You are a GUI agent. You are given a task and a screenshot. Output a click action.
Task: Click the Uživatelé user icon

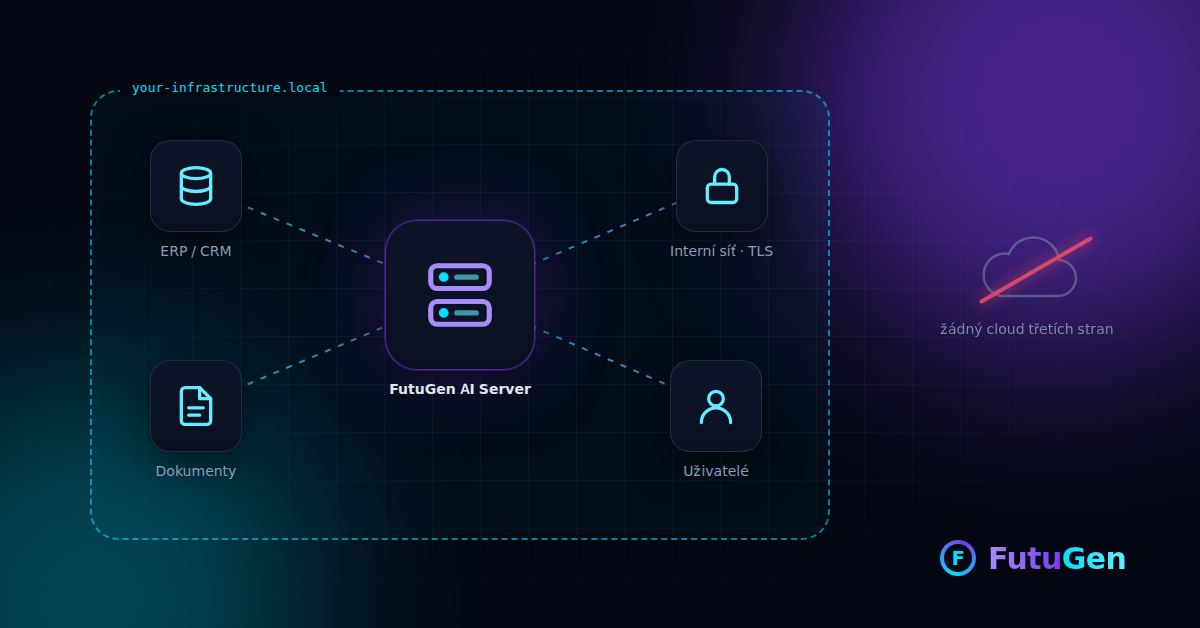click(716, 406)
